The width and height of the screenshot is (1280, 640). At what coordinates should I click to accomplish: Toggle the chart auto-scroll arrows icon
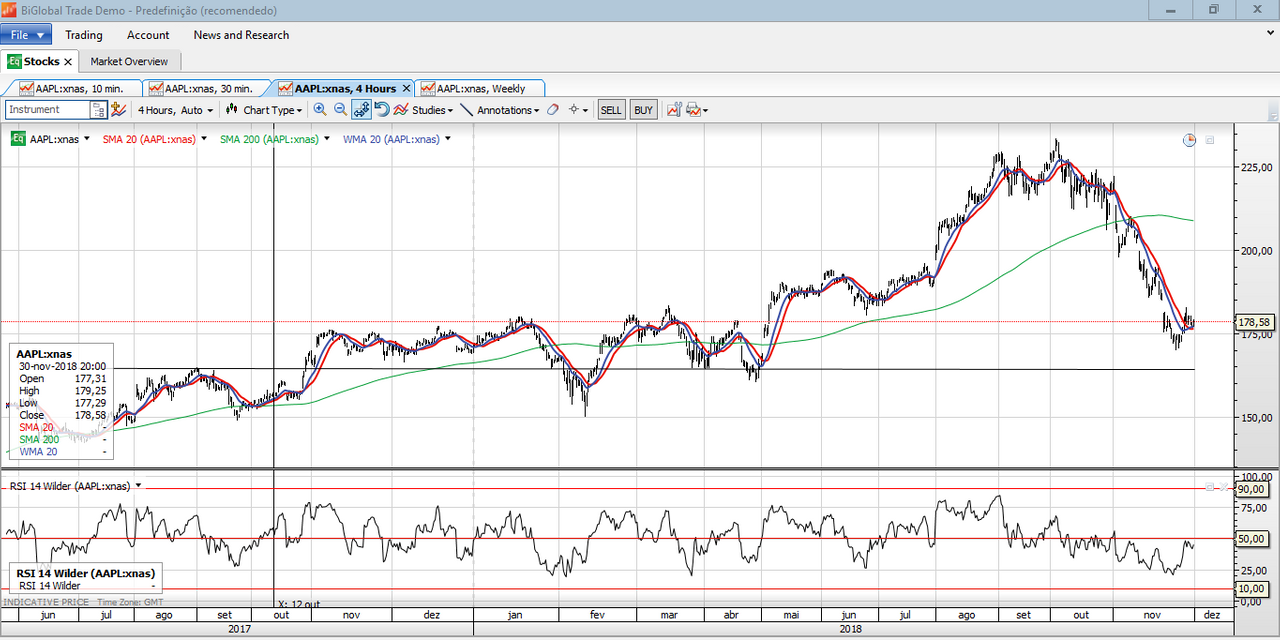click(x=361, y=110)
